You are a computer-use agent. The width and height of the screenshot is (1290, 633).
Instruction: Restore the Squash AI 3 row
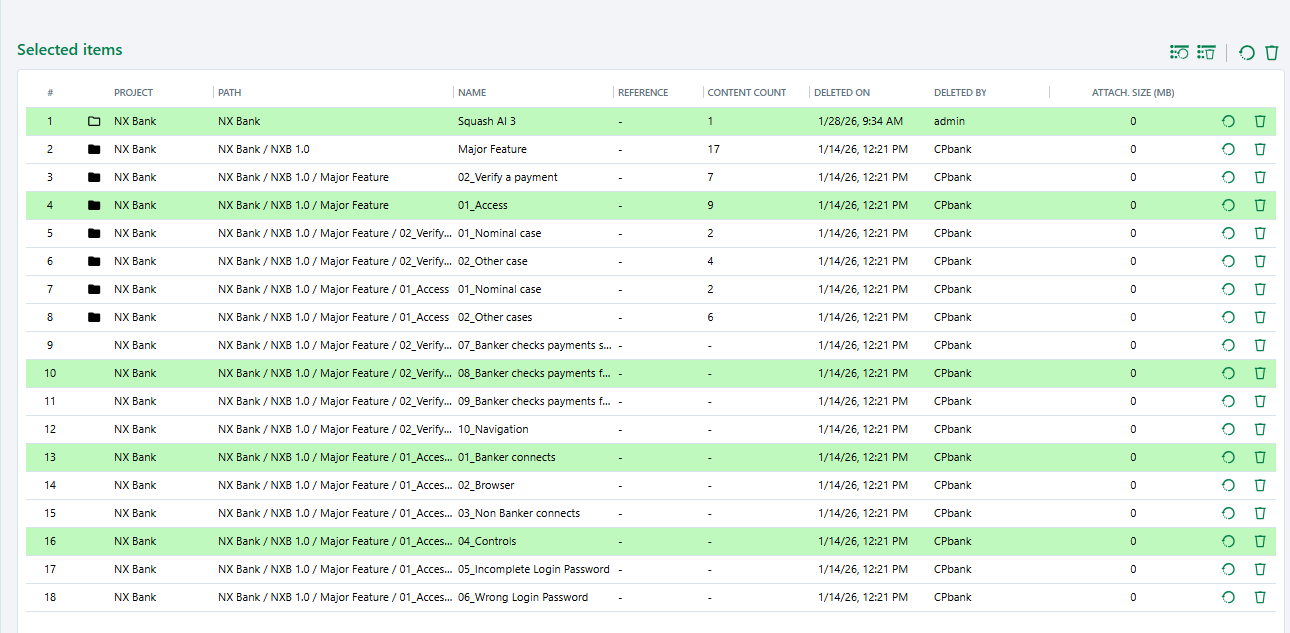tap(1228, 121)
